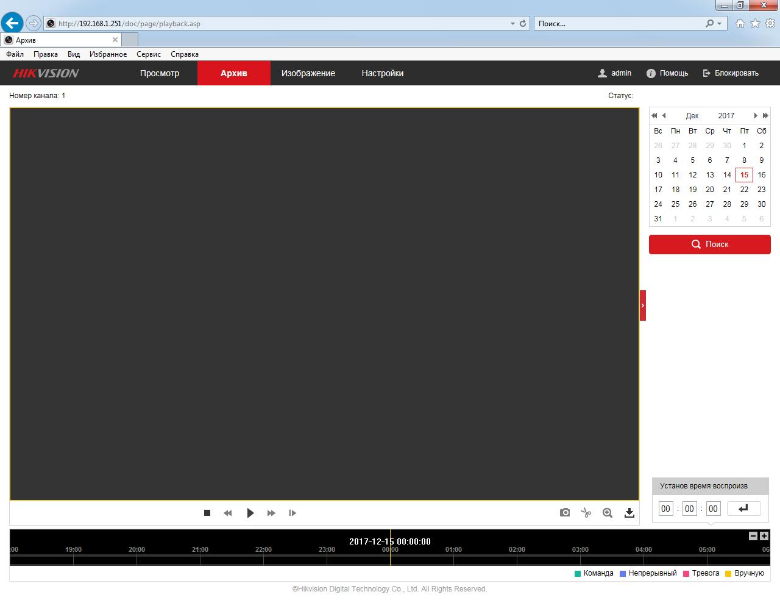Go to previous year in calendar
The width and height of the screenshot is (780, 600).
point(654,115)
